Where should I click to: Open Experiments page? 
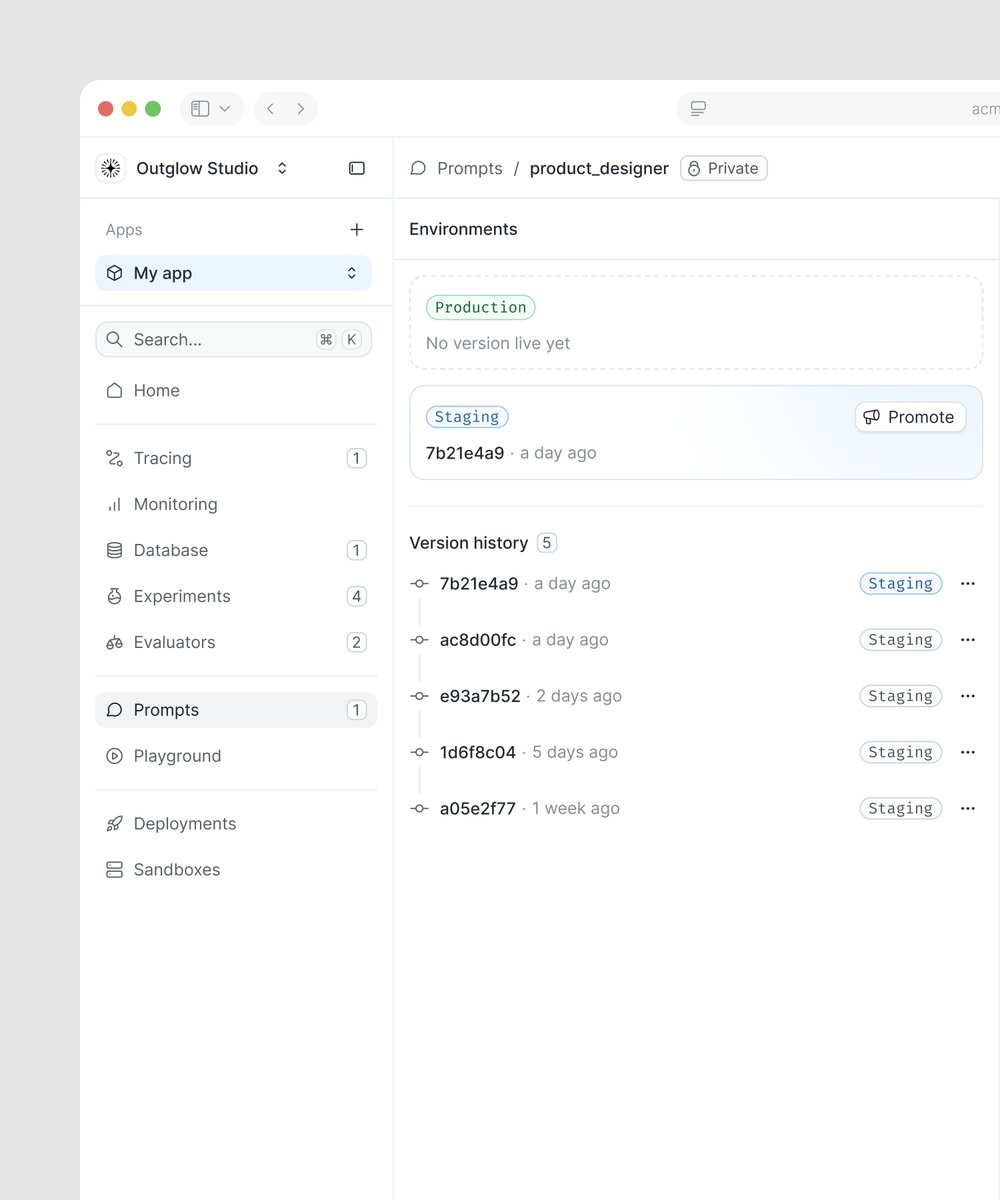(x=236, y=596)
